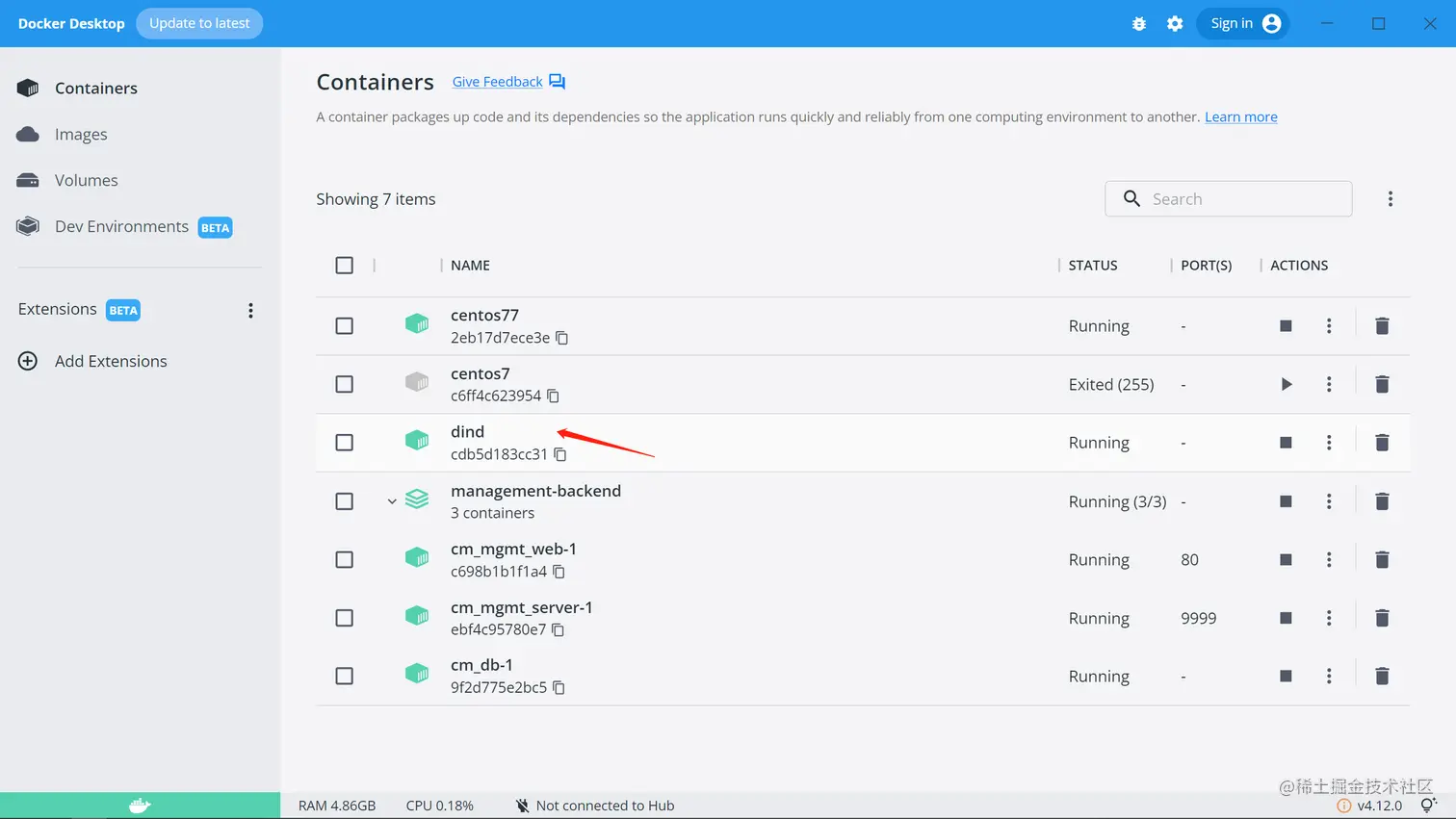Delete the cm_db-1 container
1456x819 pixels.
tap(1382, 677)
